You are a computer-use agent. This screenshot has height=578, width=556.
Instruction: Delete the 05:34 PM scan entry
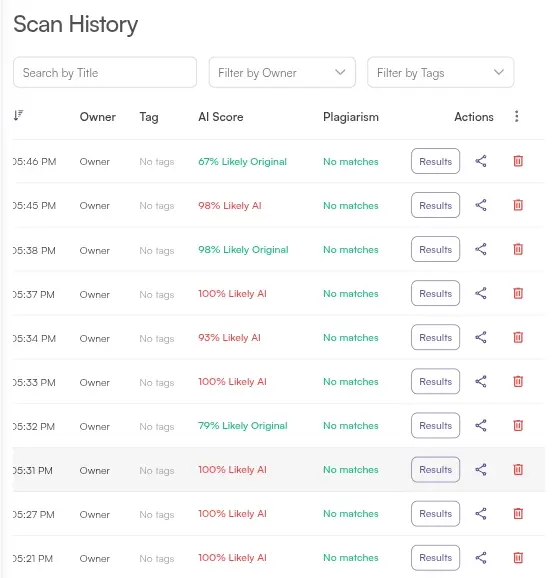[518, 337]
